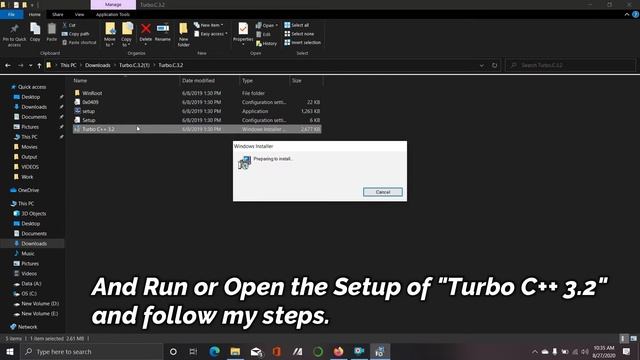The width and height of the screenshot is (640, 360).
Task: Click the Up one level arrow
Action: click(39, 65)
